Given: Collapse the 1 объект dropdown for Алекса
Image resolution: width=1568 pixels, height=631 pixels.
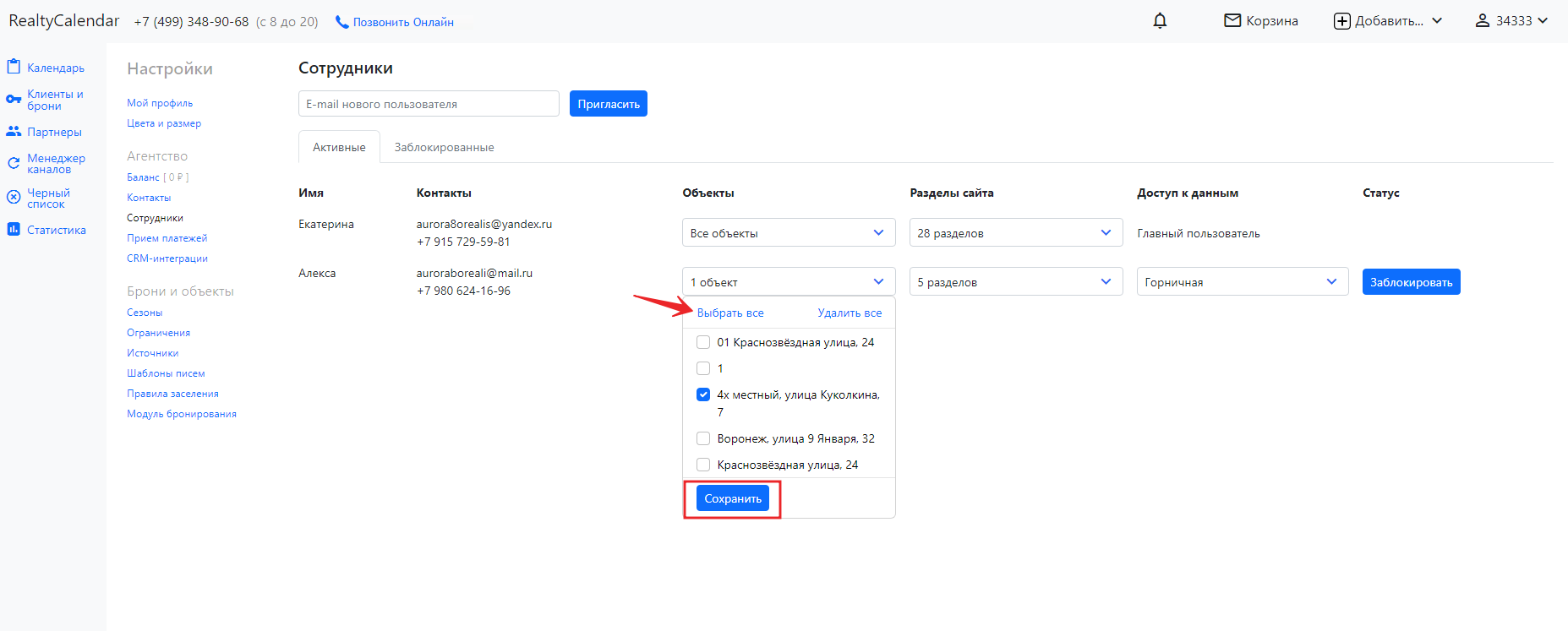Looking at the screenshot, I should tap(789, 281).
